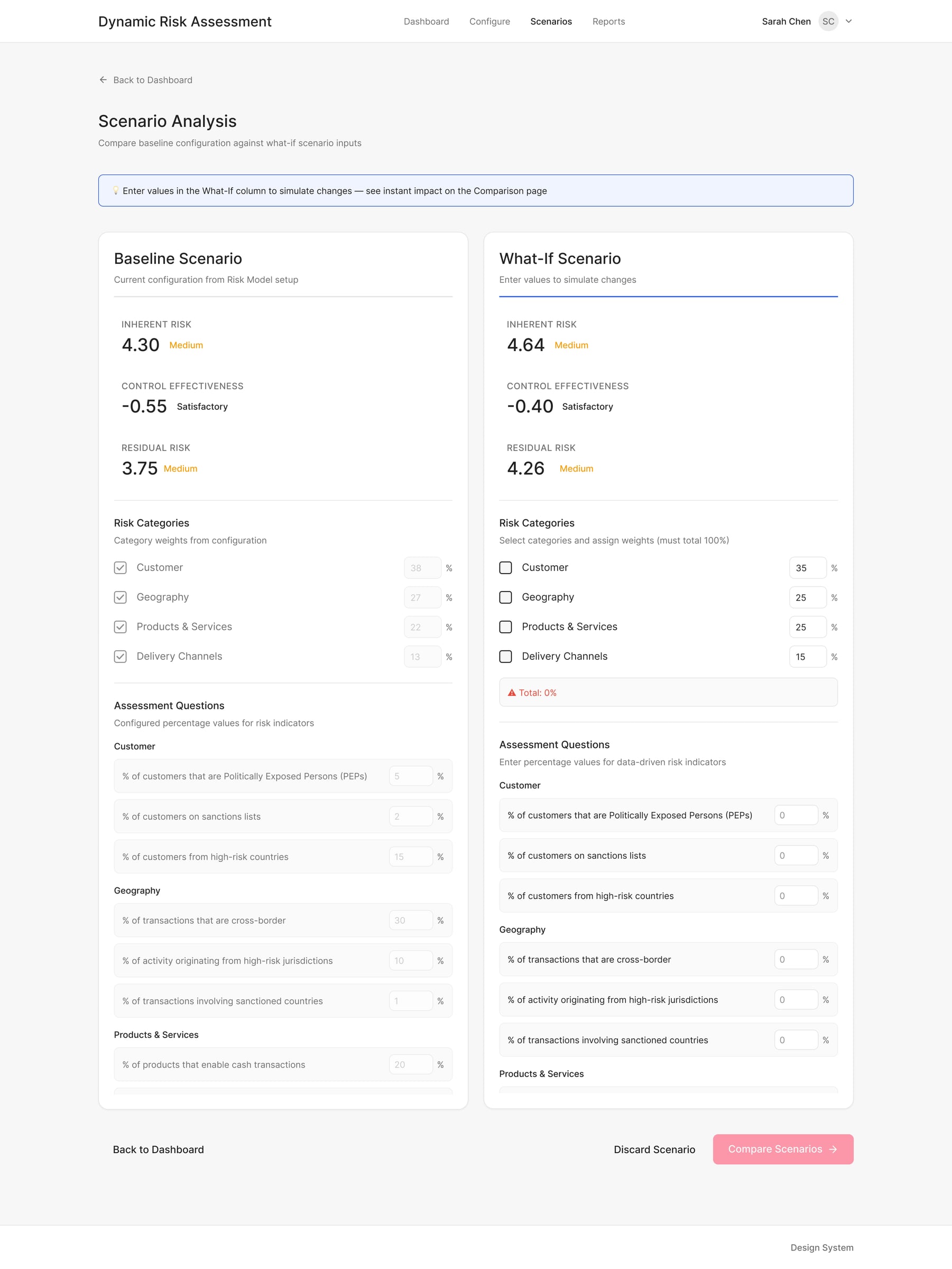The width and height of the screenshot is (952, 1269).
Task: Open the Design System footer link
Action: pyautogui.click(x=821, y=1247)
